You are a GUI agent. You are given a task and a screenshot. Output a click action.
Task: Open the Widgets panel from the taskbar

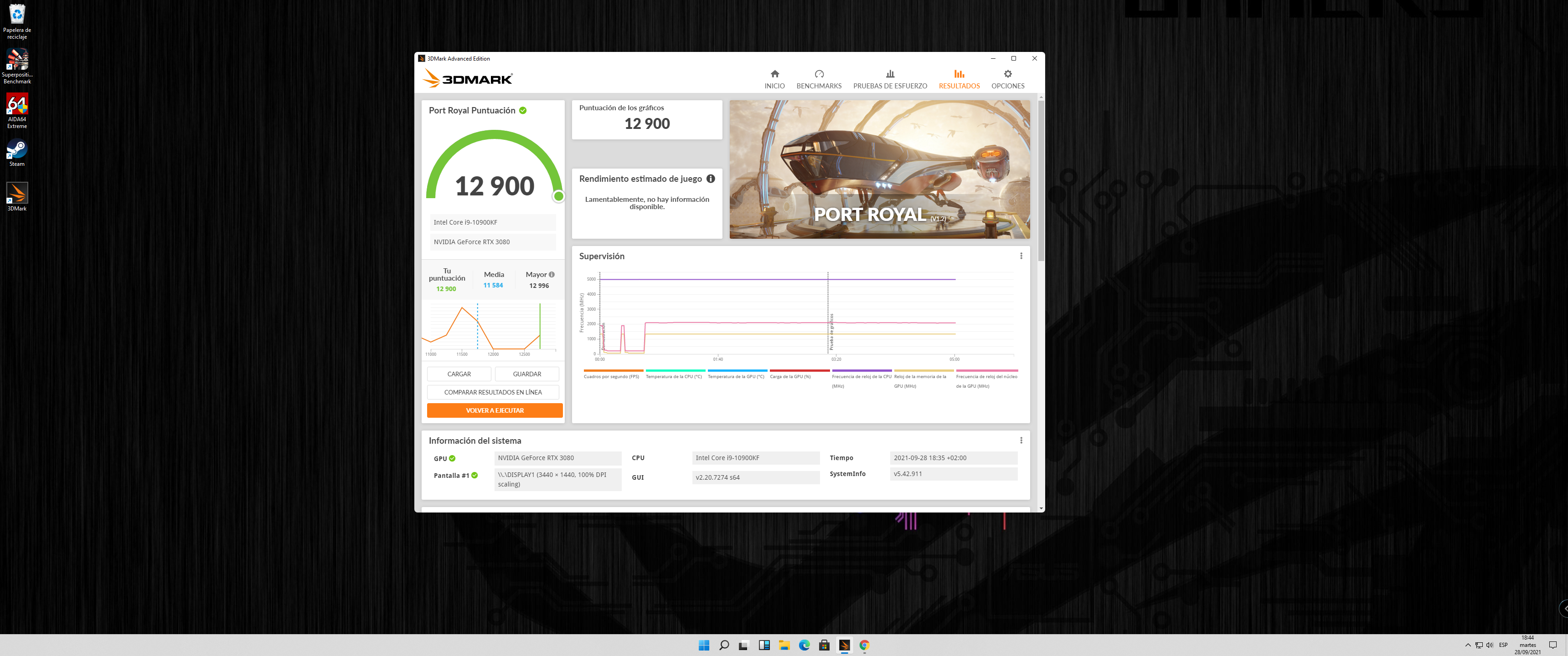pos(764,645)
